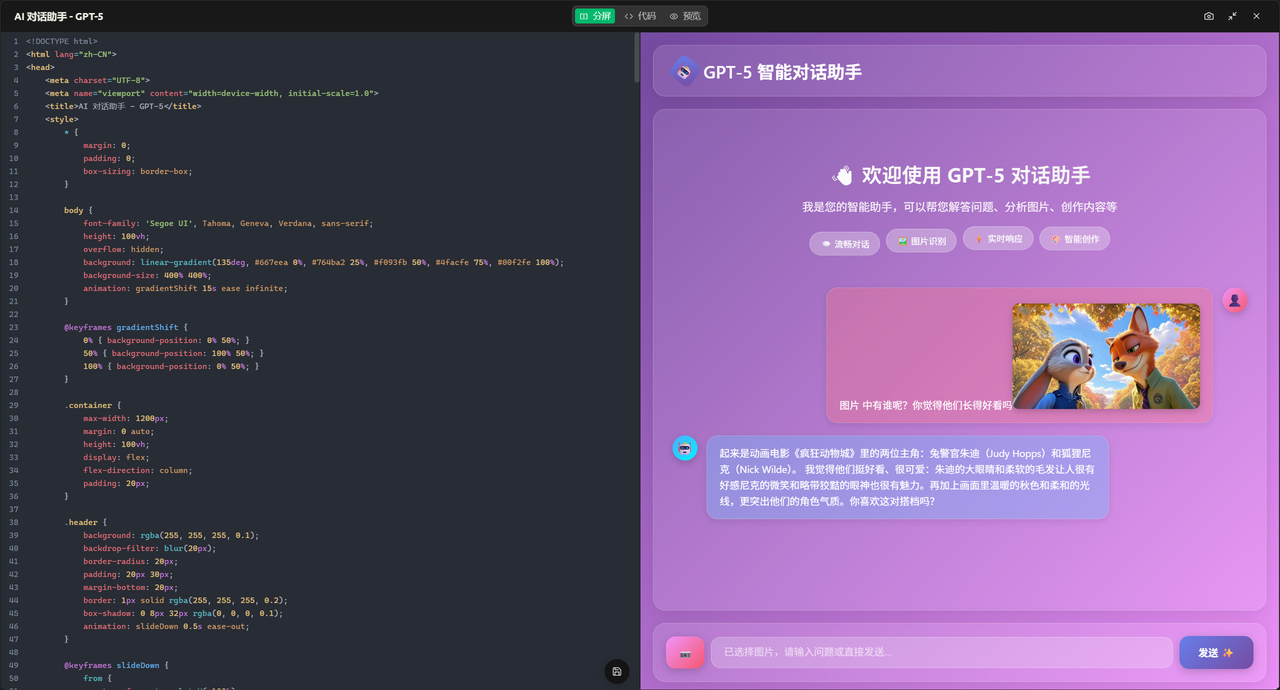The height and width of the screenshot is (690, 1280).
Task: Click the robot logo next to GPT-5 智能对话助手
Action: click(684, 71)
